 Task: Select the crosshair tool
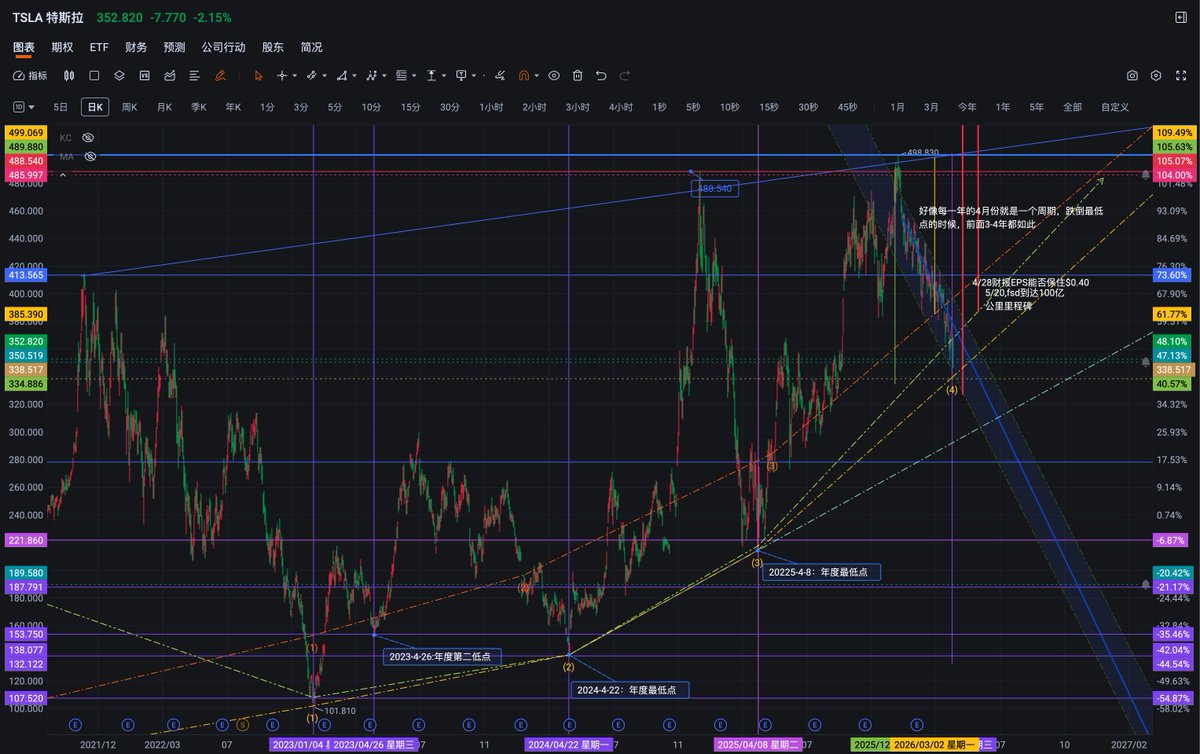pyautogui.click(x=282, y=75)
